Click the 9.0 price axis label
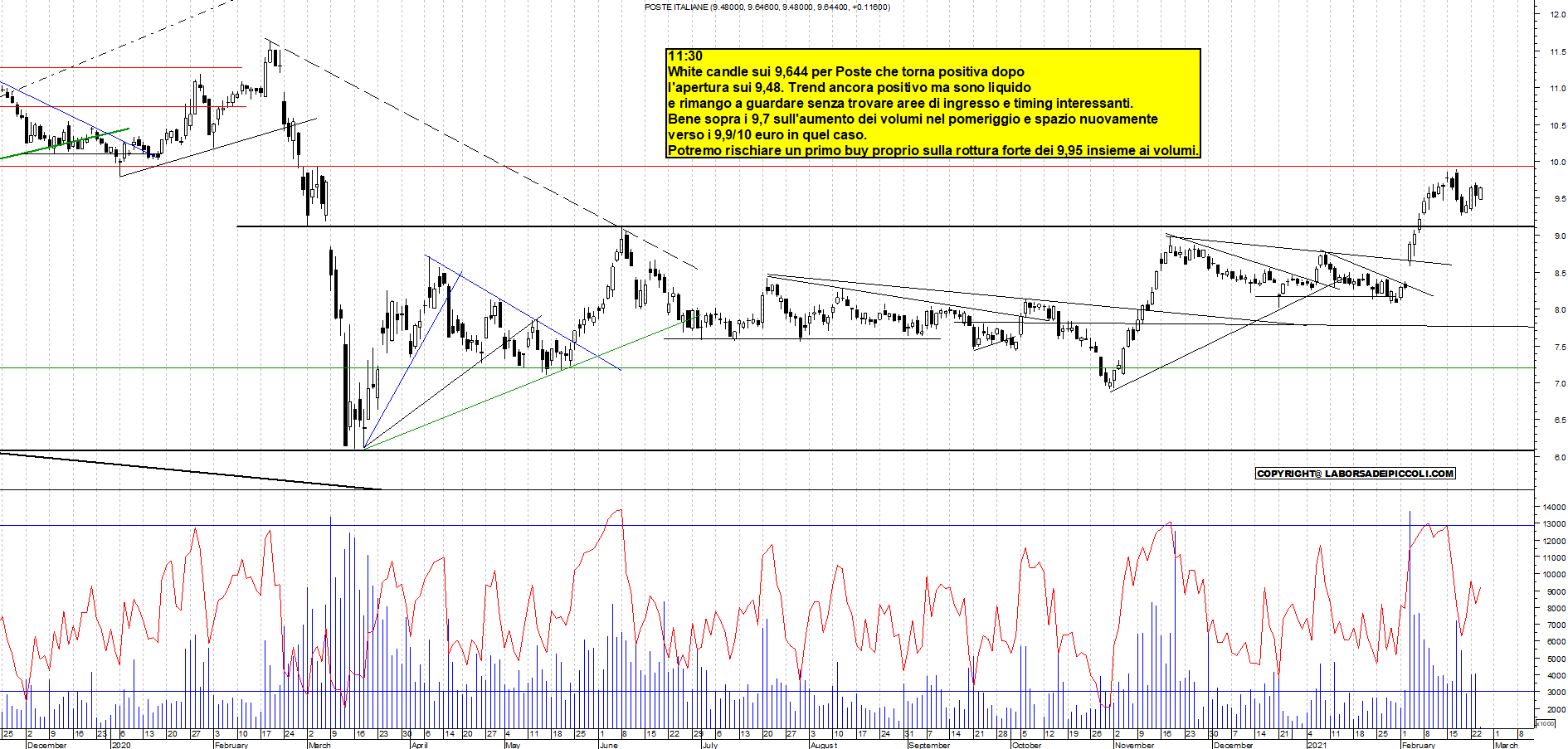Viewport: 1568px width, 749px height. (1560, 236)
